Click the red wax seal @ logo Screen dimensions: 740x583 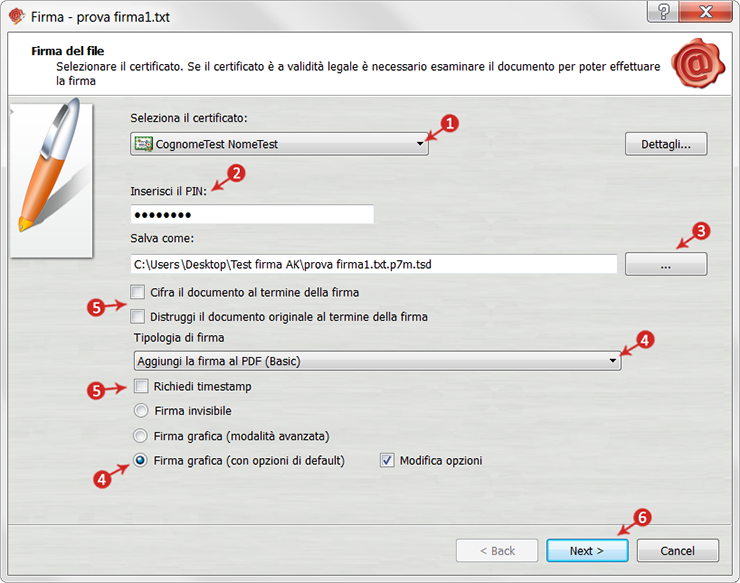698,63
